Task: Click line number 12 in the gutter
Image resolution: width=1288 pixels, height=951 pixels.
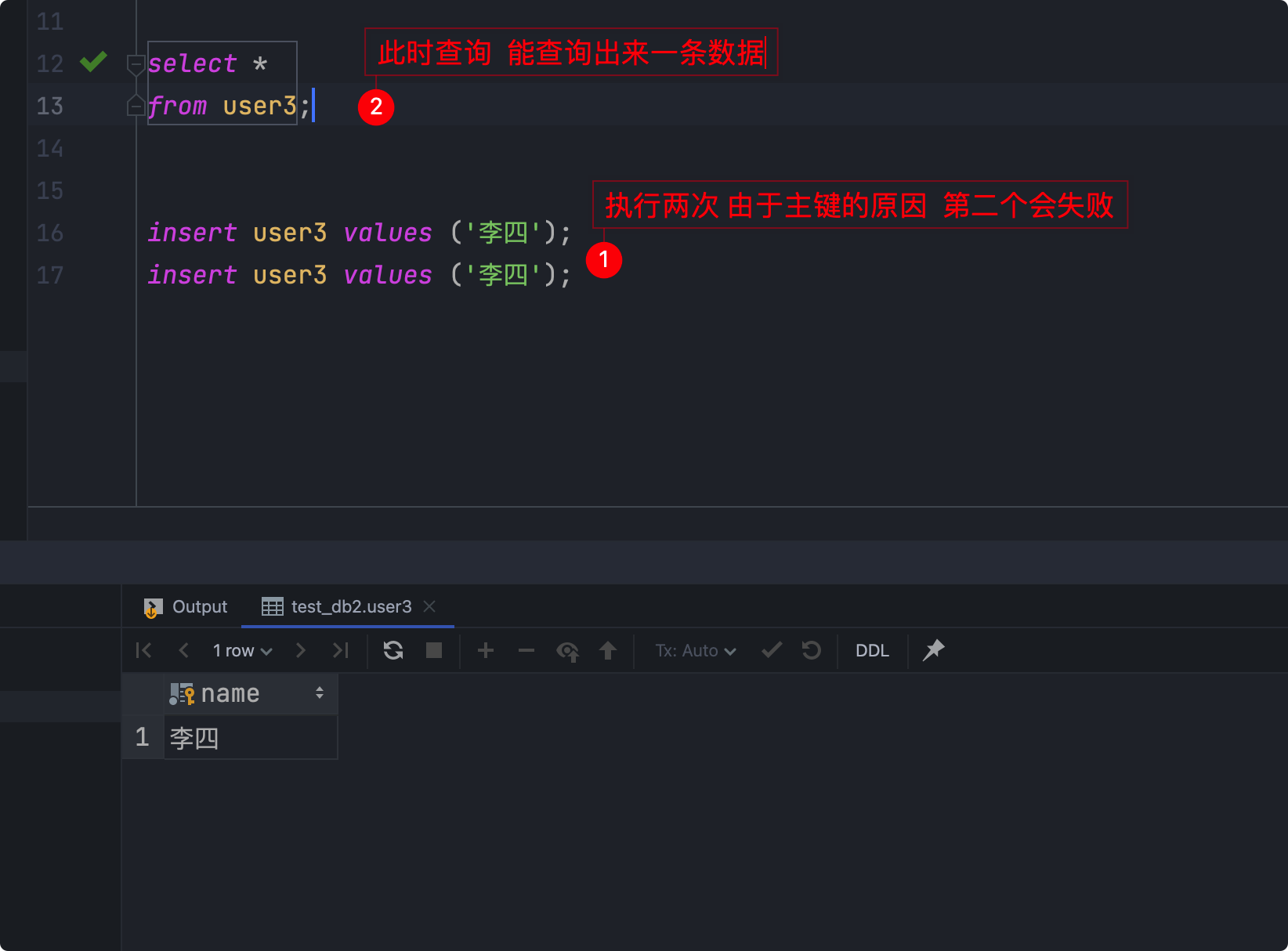Action: point(50,63)
